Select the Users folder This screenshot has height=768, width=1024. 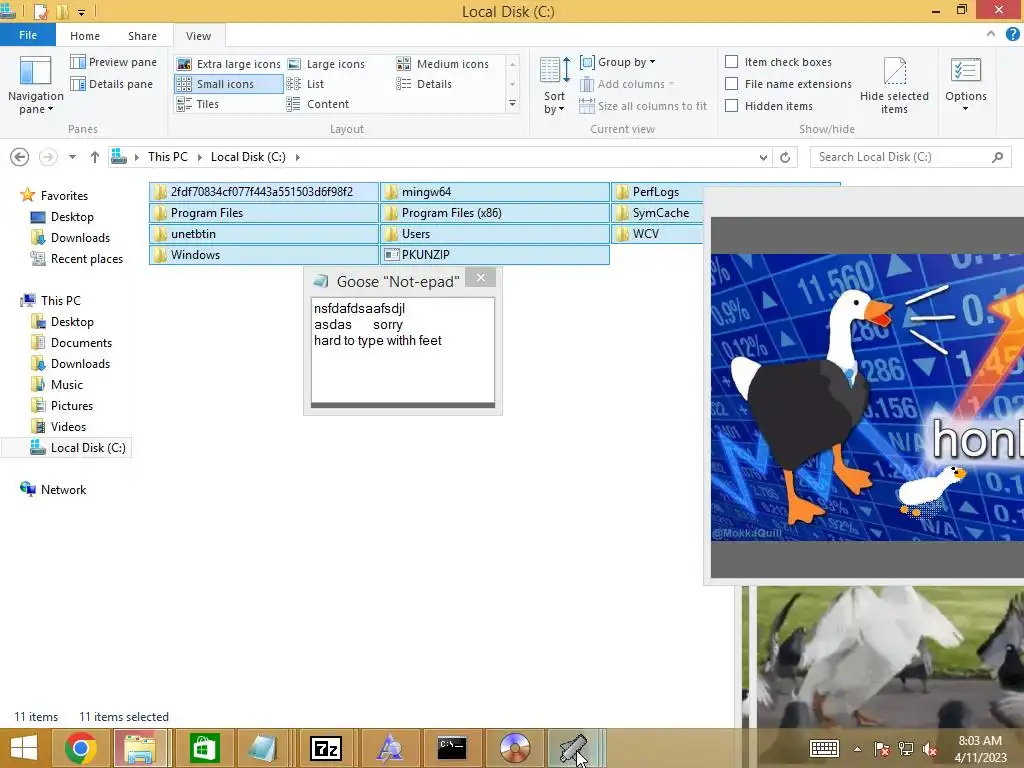pos(494,234)
